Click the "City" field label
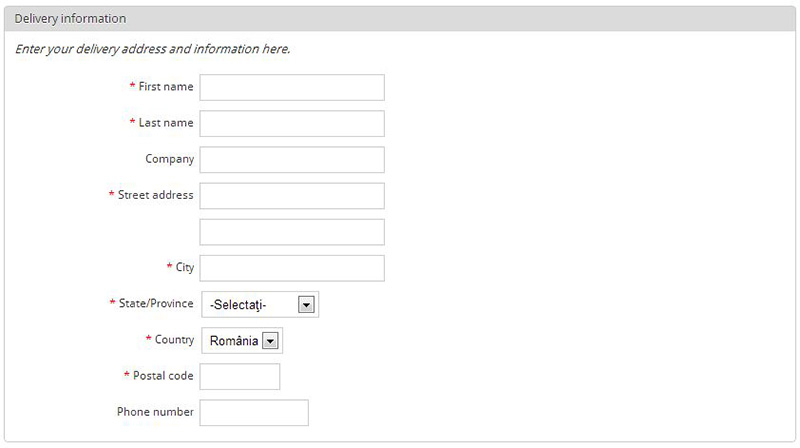Viewport: 800px width, 448px height. pyautogui.click(x=184, y=268)
